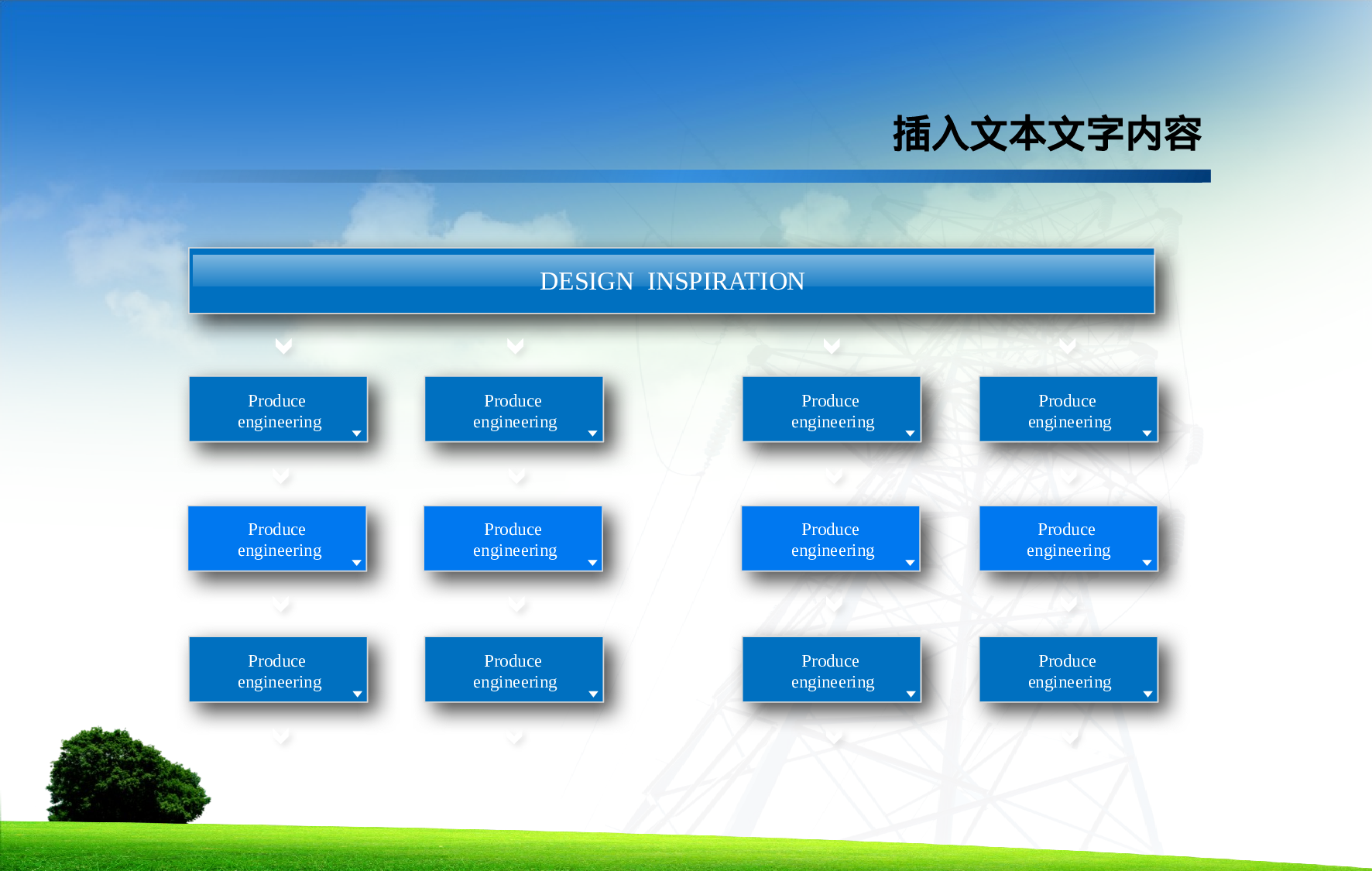
Task: Open the dropdown arrow on the middle-row third-column box
Action: pos(910,564)
